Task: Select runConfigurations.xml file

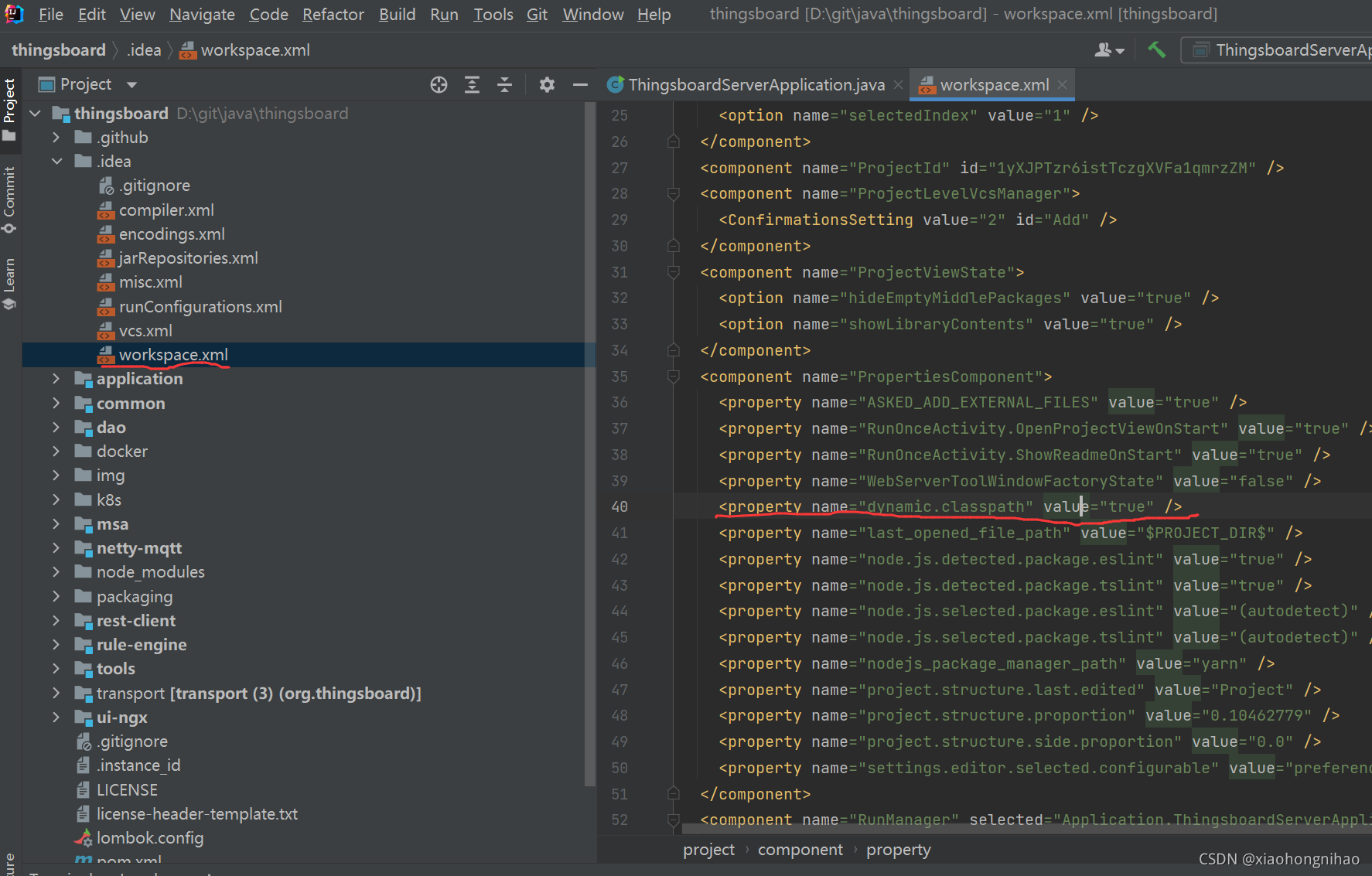Action: pyautogui.click(x=200, y=307)
